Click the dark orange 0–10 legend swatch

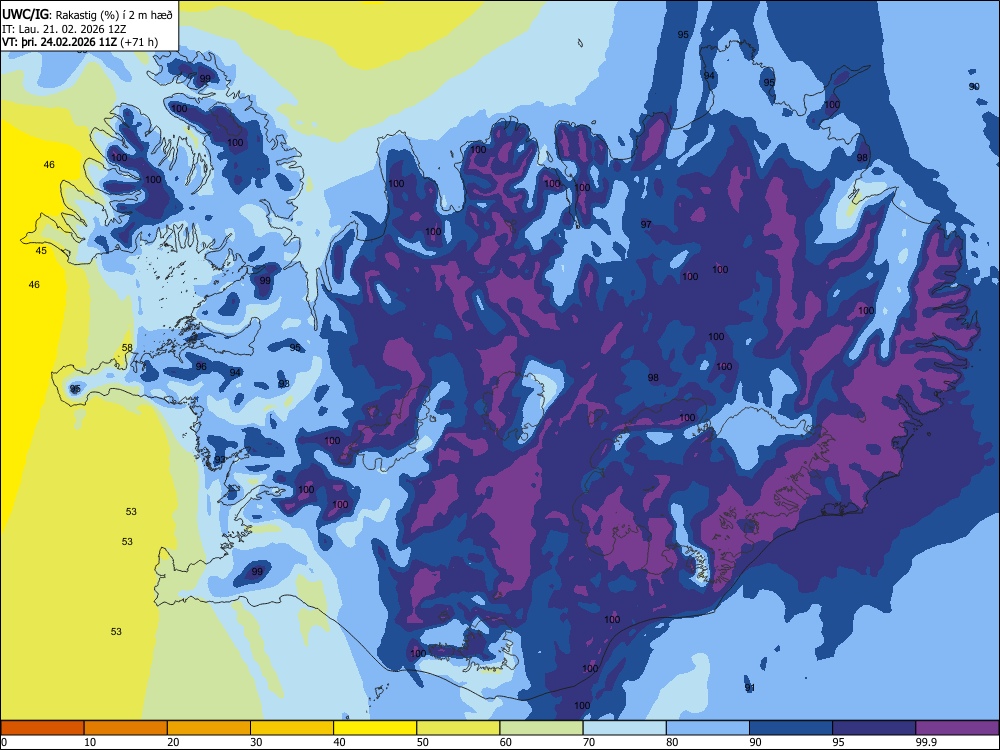[43, 728]
